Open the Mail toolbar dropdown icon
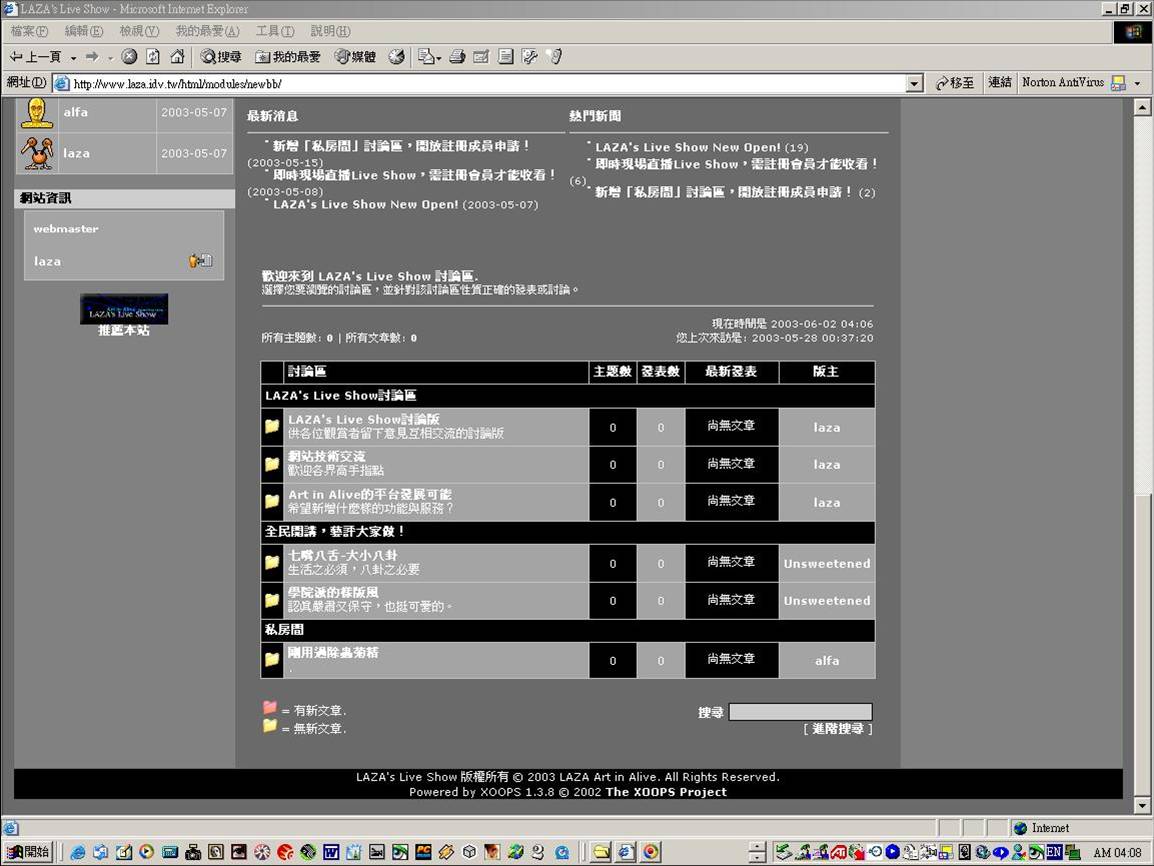The height and width of the screenshot is (866, 1154). point(429,57)
